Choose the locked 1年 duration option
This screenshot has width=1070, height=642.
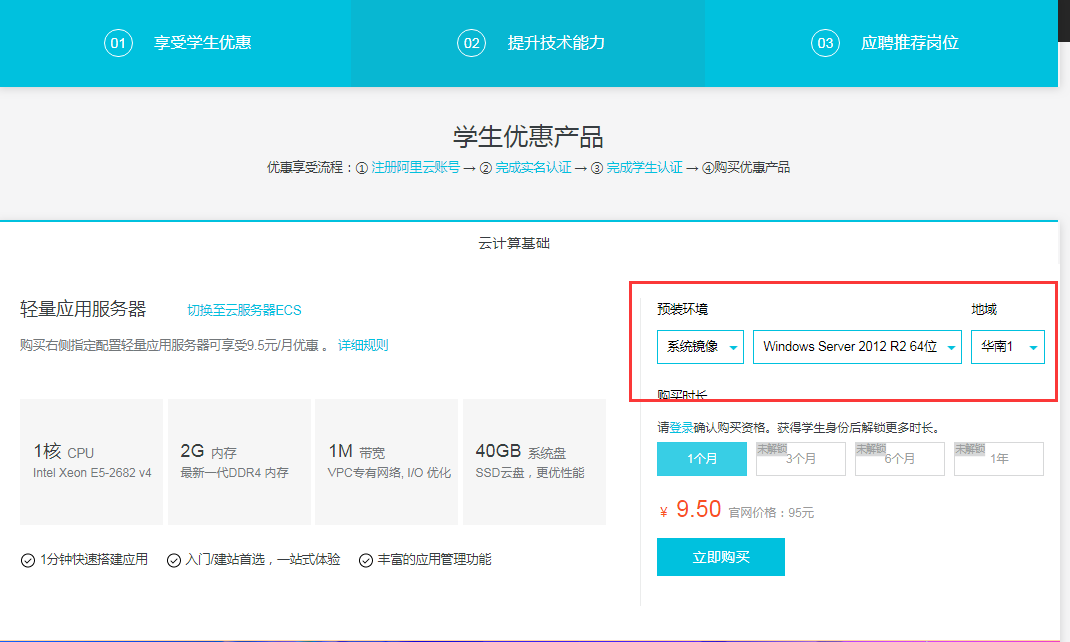[998, 458]
